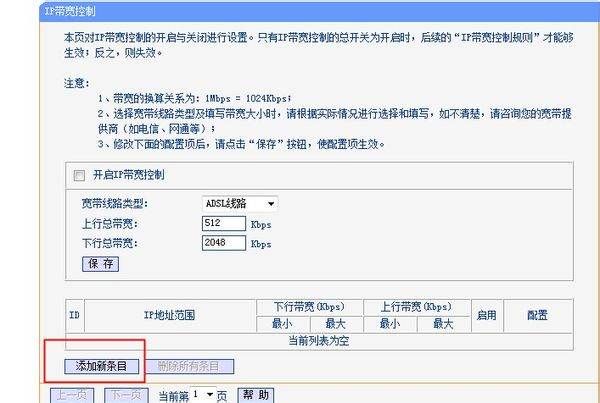Click the 保存 button
The height and width of the screenshot is (403, 600).
[x=101, y=264]
